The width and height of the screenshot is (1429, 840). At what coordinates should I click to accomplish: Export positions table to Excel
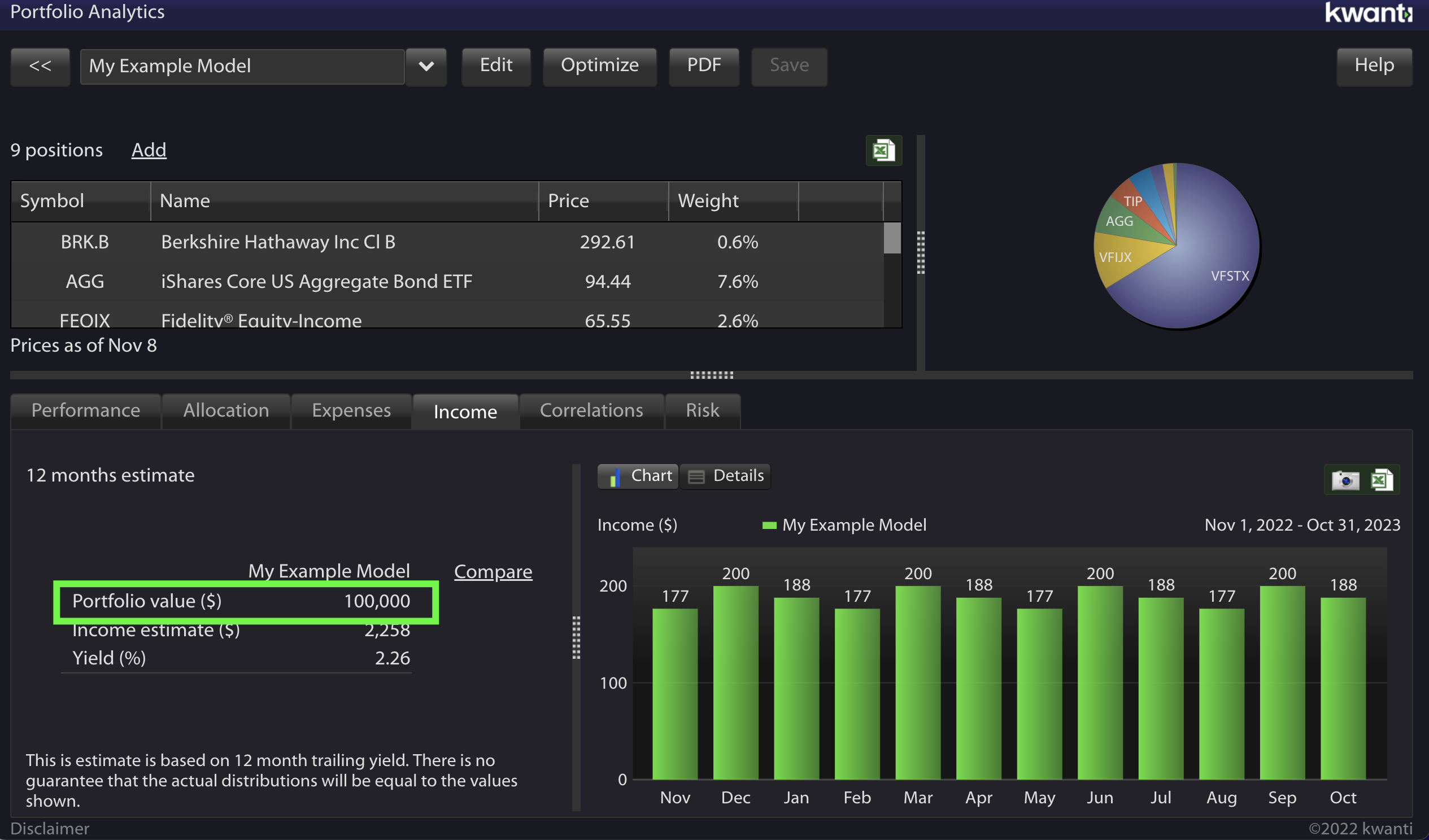click(883, 150)
